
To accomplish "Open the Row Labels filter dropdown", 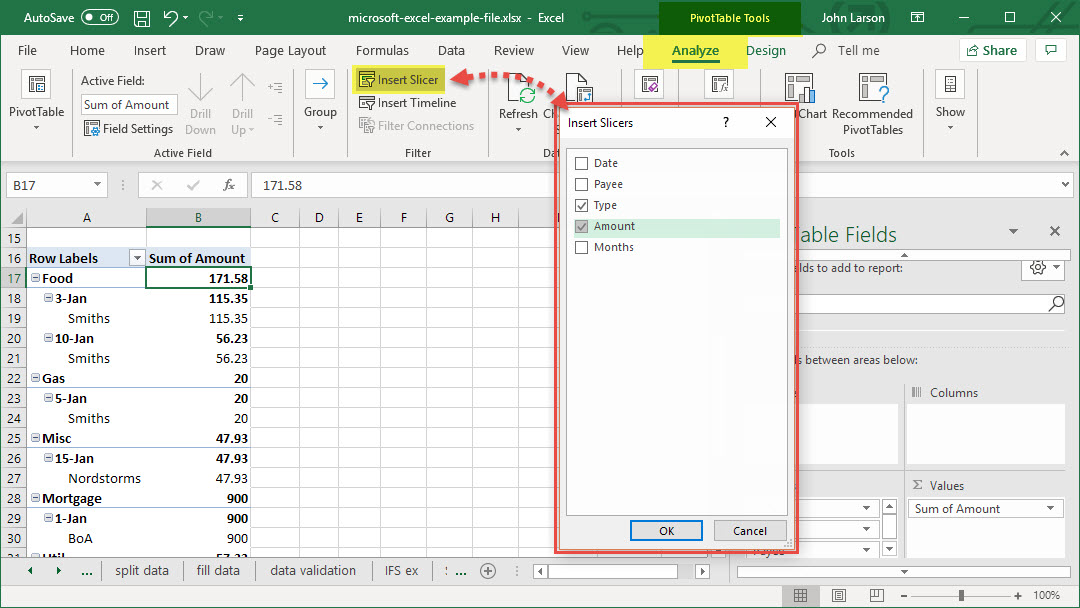I will [x=137, y=258].
